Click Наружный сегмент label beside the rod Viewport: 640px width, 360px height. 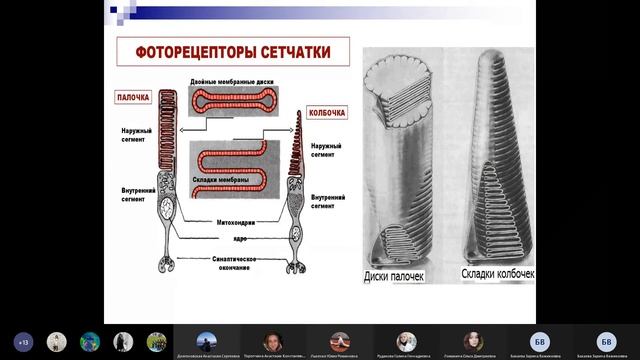click(136, 135)
